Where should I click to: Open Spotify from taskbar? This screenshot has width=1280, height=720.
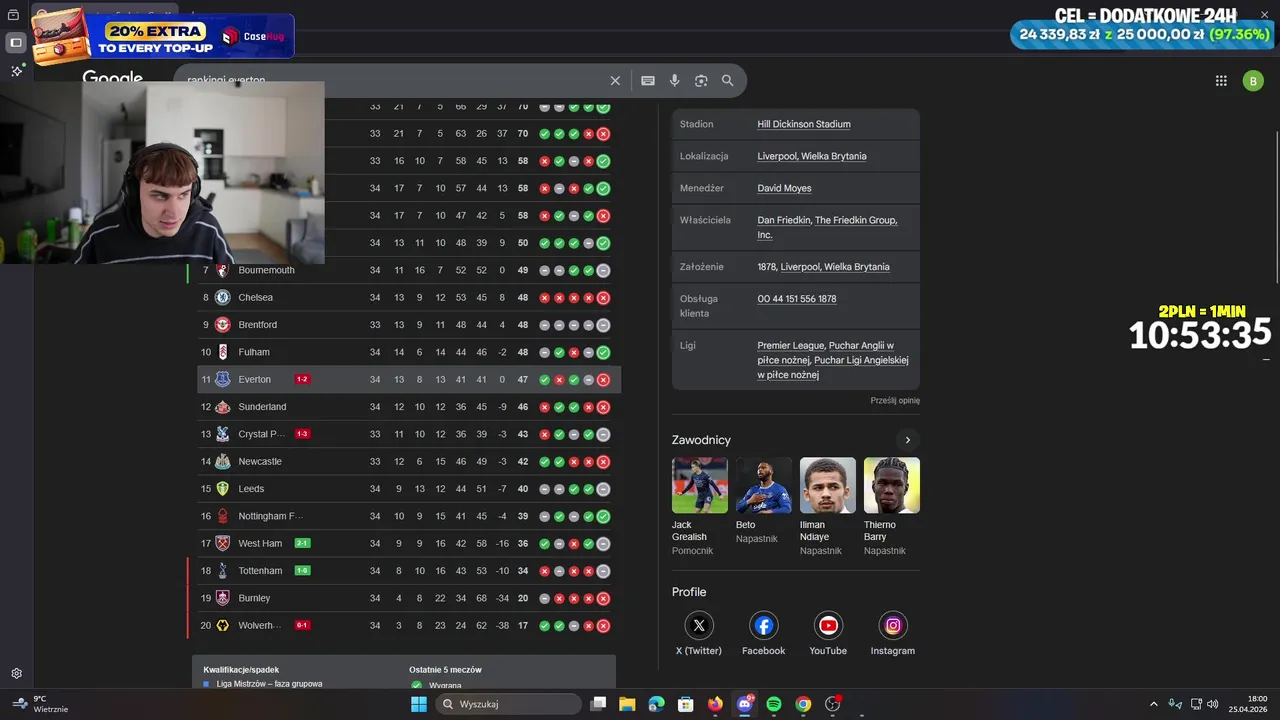pos(774,704)
